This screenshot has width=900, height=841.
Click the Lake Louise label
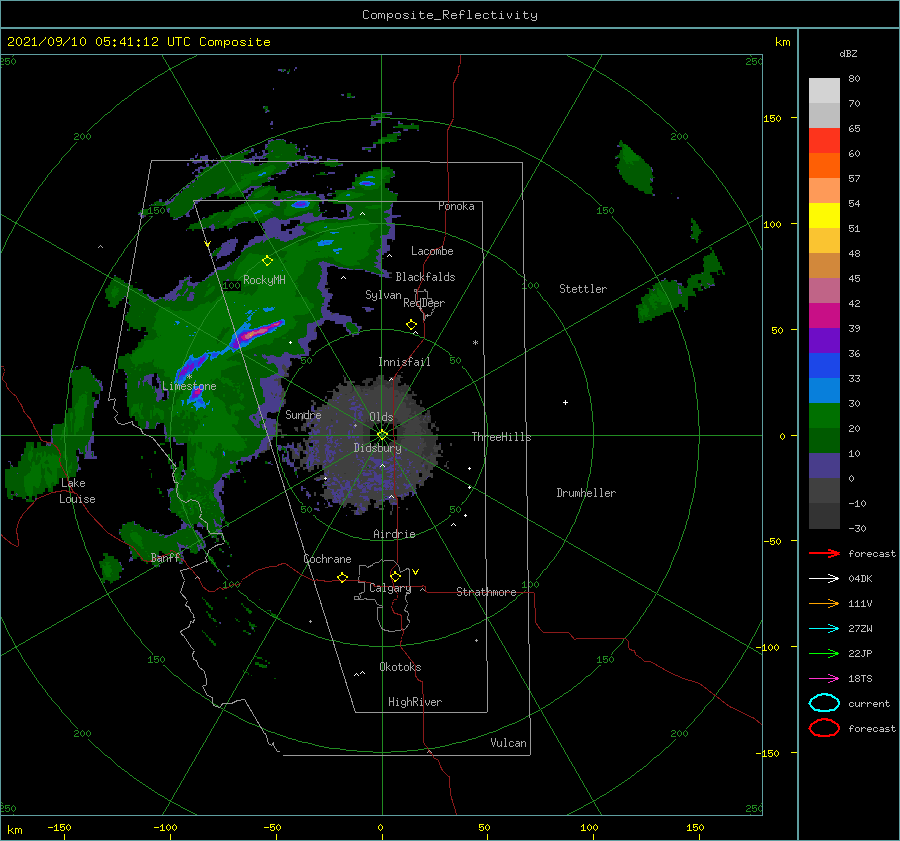coord(77,491)
